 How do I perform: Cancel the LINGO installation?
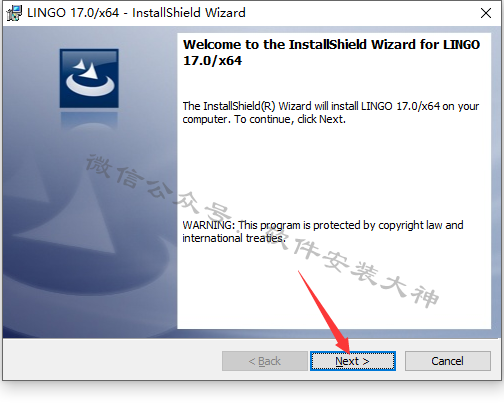448,361
